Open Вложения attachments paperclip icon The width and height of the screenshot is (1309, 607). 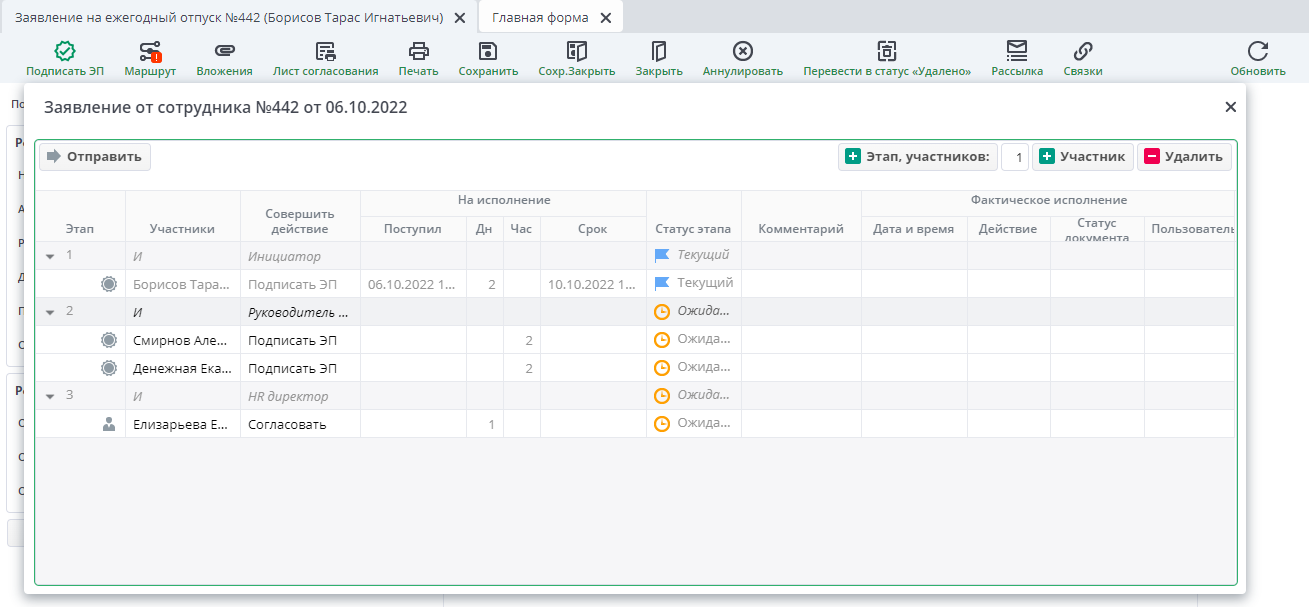click(224, 52)
